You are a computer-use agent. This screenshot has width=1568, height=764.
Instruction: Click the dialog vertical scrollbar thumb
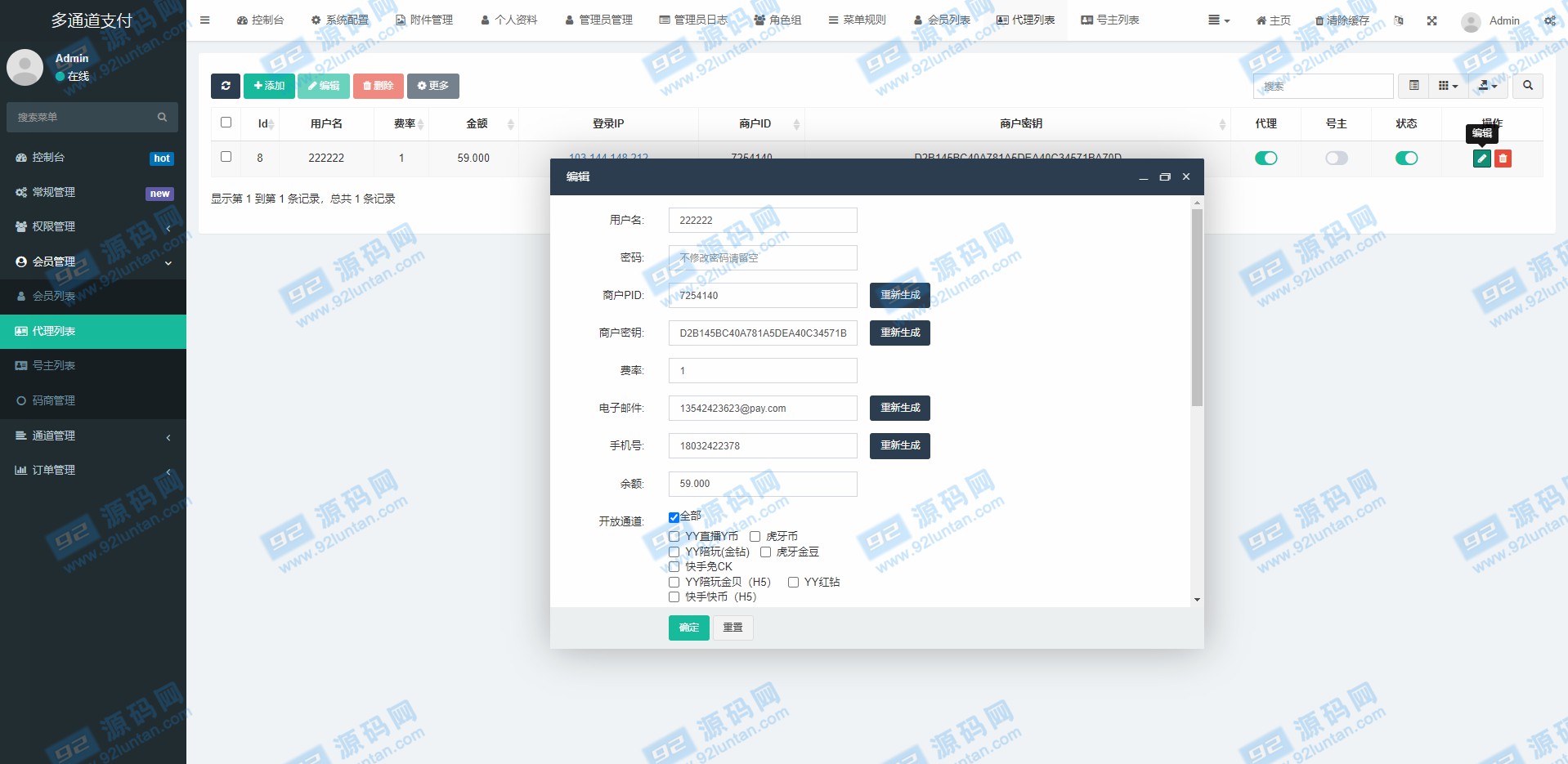(x=1197, y=307)
